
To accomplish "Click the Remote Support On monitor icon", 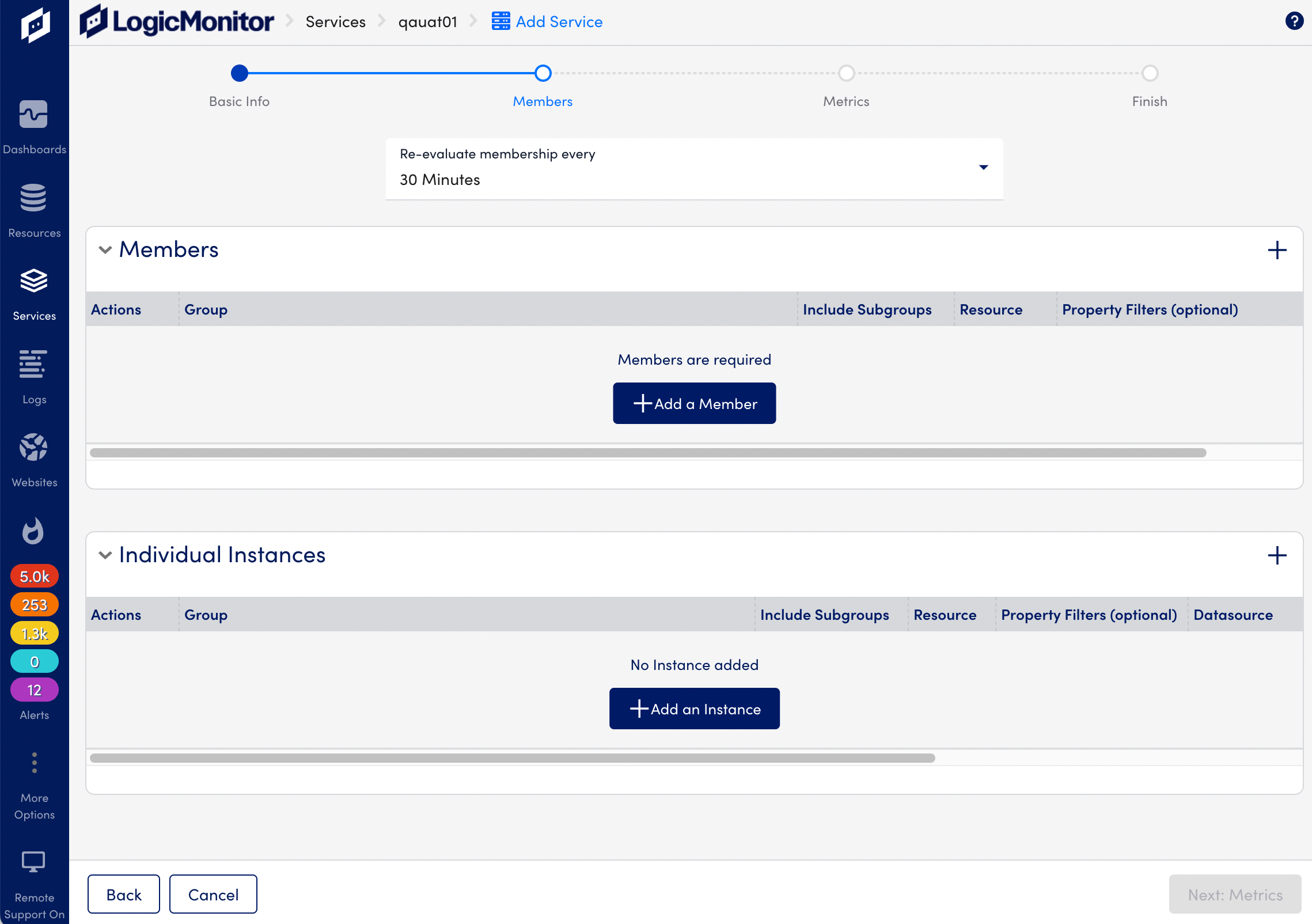I will [x=33, y=862].
